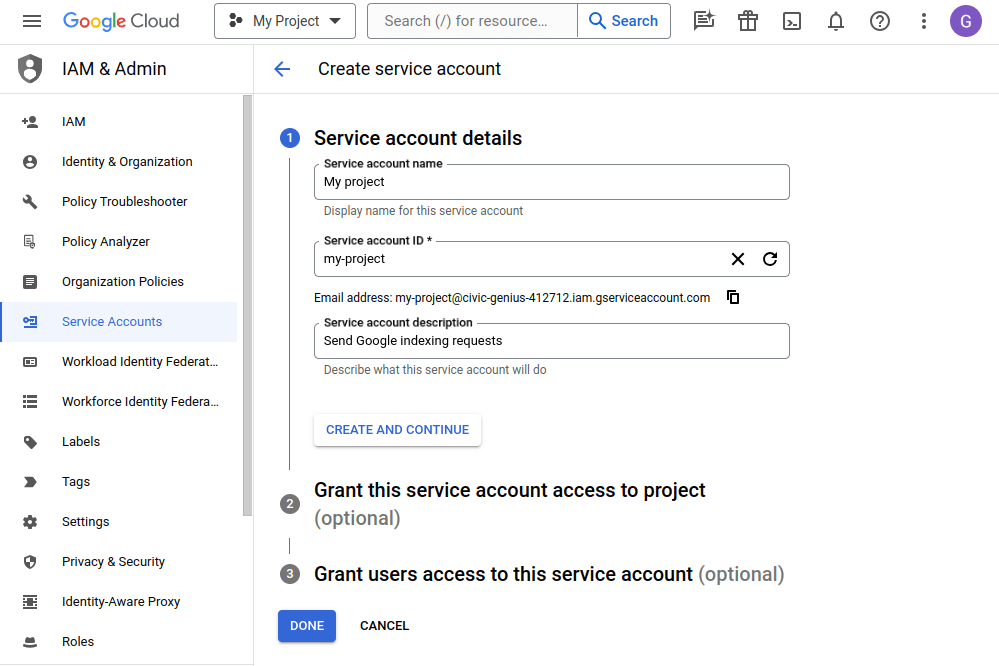Click the Labels tag icon

[x=30, y=442]
